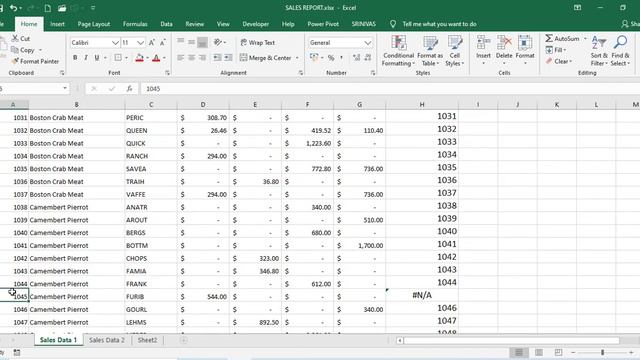Click Increase Decimal icon

pyautogui.click(x=356, y=58)
